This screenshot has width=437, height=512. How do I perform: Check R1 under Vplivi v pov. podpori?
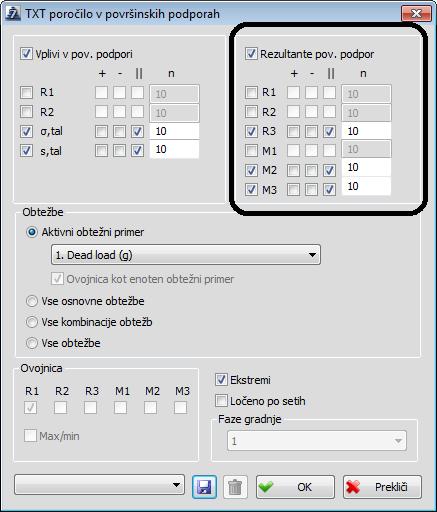click(26, 92)
